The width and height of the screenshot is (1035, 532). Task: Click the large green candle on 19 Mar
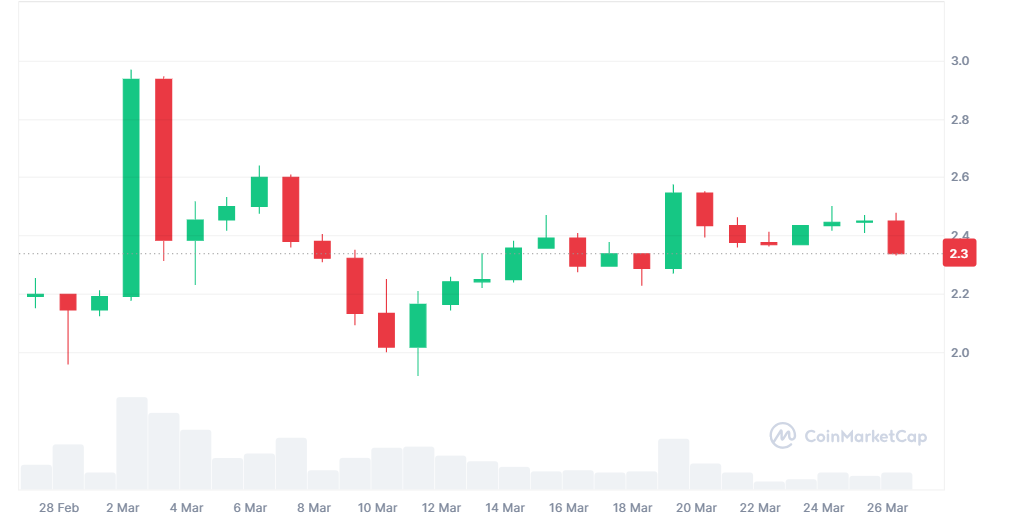673,231
